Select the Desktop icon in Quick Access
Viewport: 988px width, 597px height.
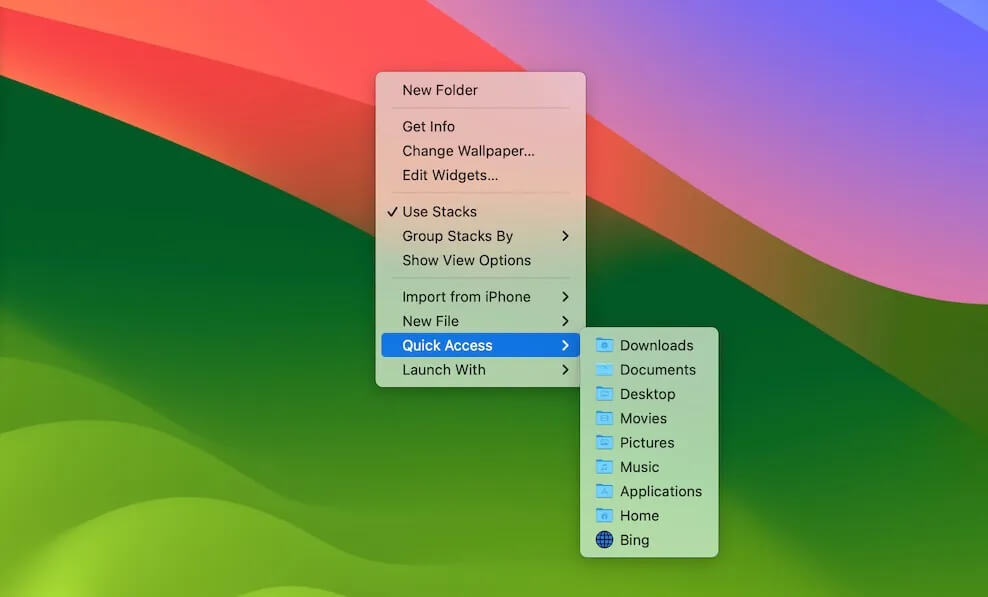(604, 394)
